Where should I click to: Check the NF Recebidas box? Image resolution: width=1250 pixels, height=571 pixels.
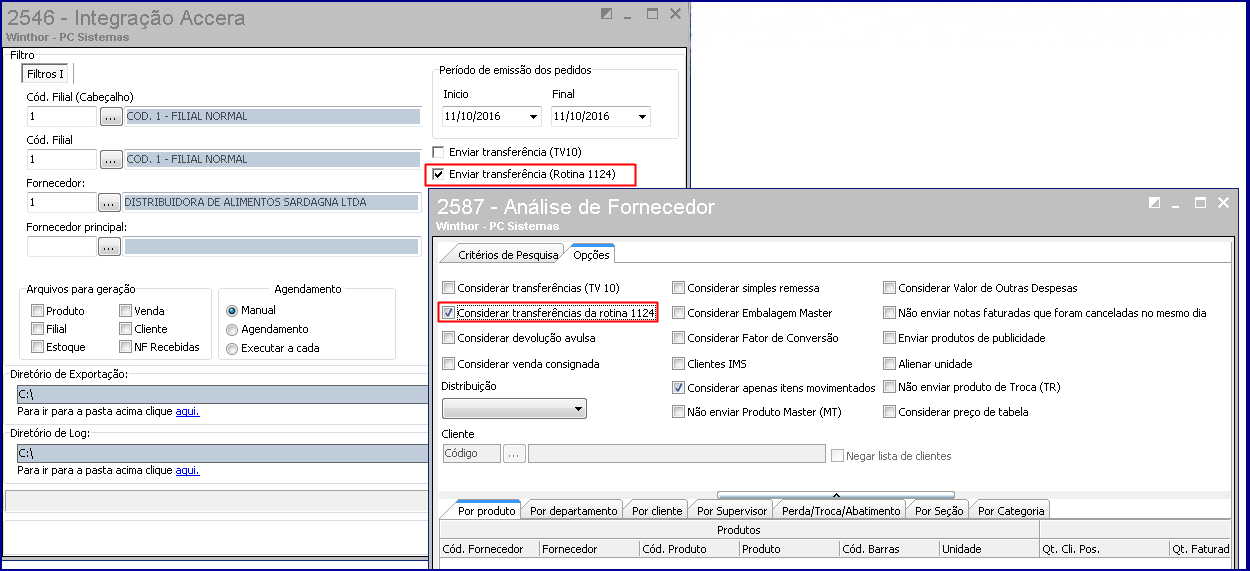coord(125,347)
